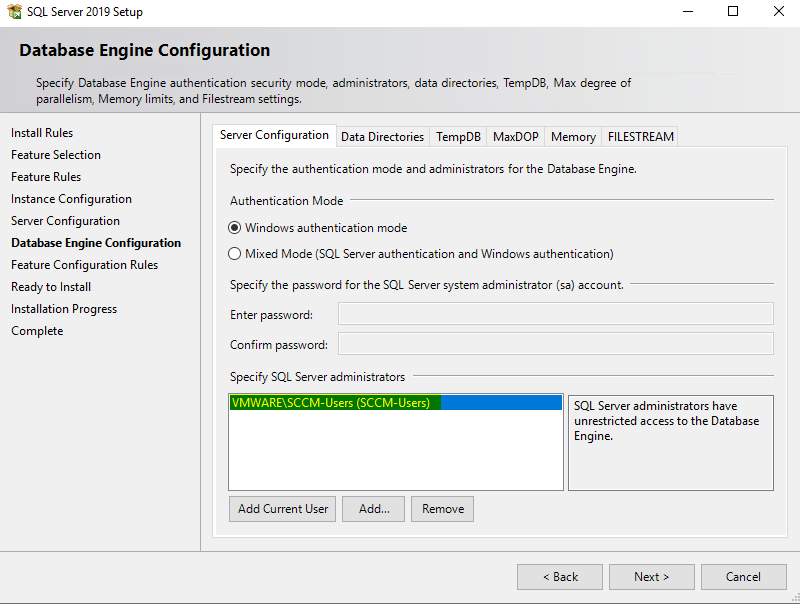Select Mixed Mode authentication option

tap(235, 254)
